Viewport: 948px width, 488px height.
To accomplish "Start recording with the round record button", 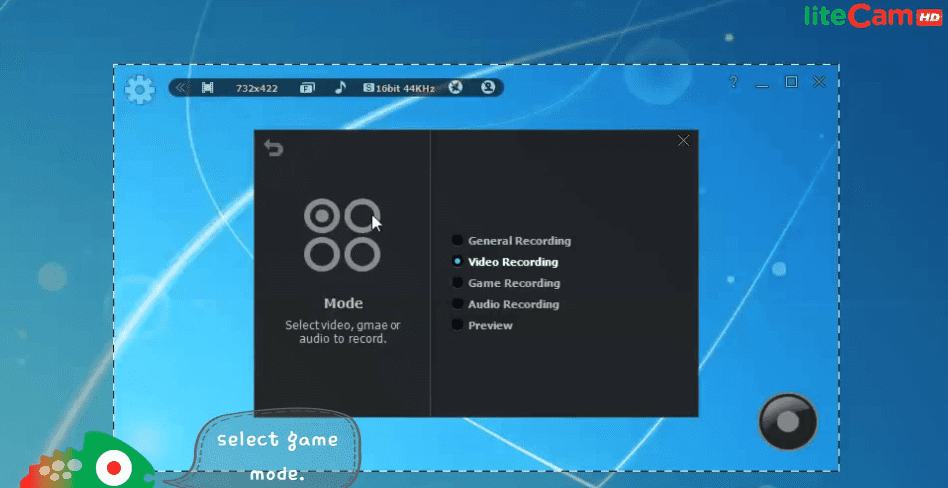I will (788, 422).
